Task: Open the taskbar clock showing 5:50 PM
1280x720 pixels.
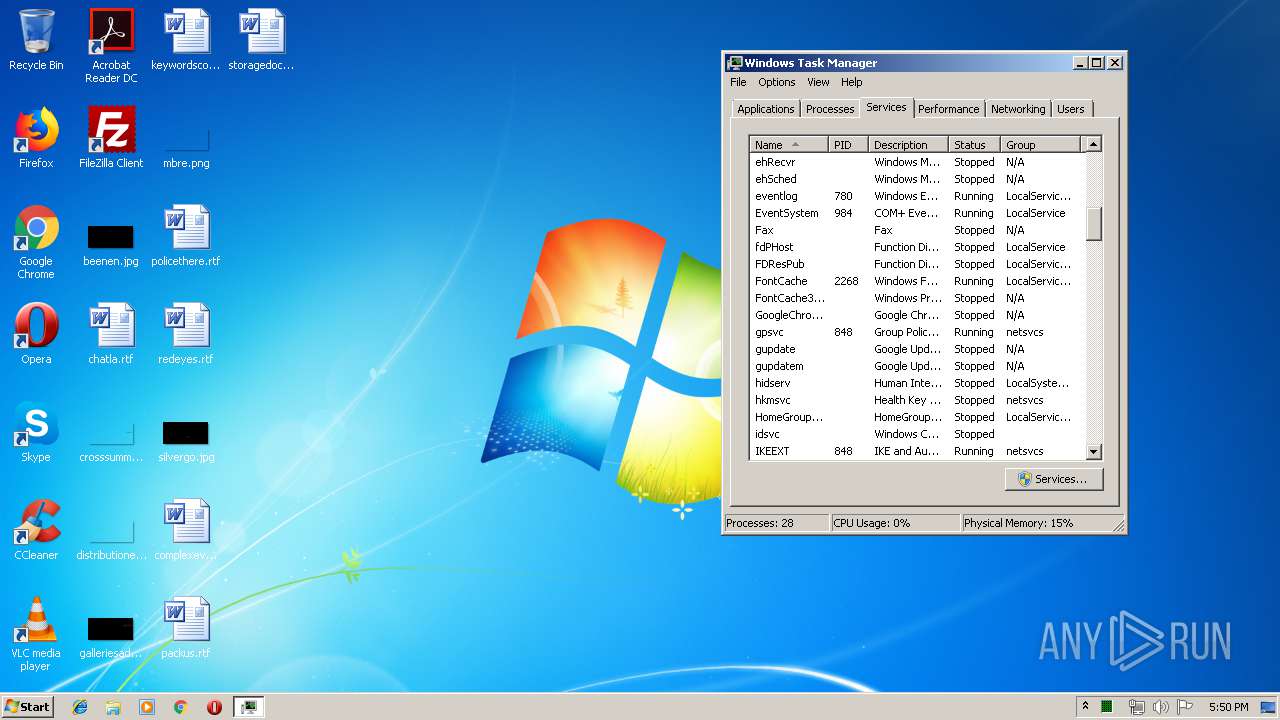Action: [1228, 707]
